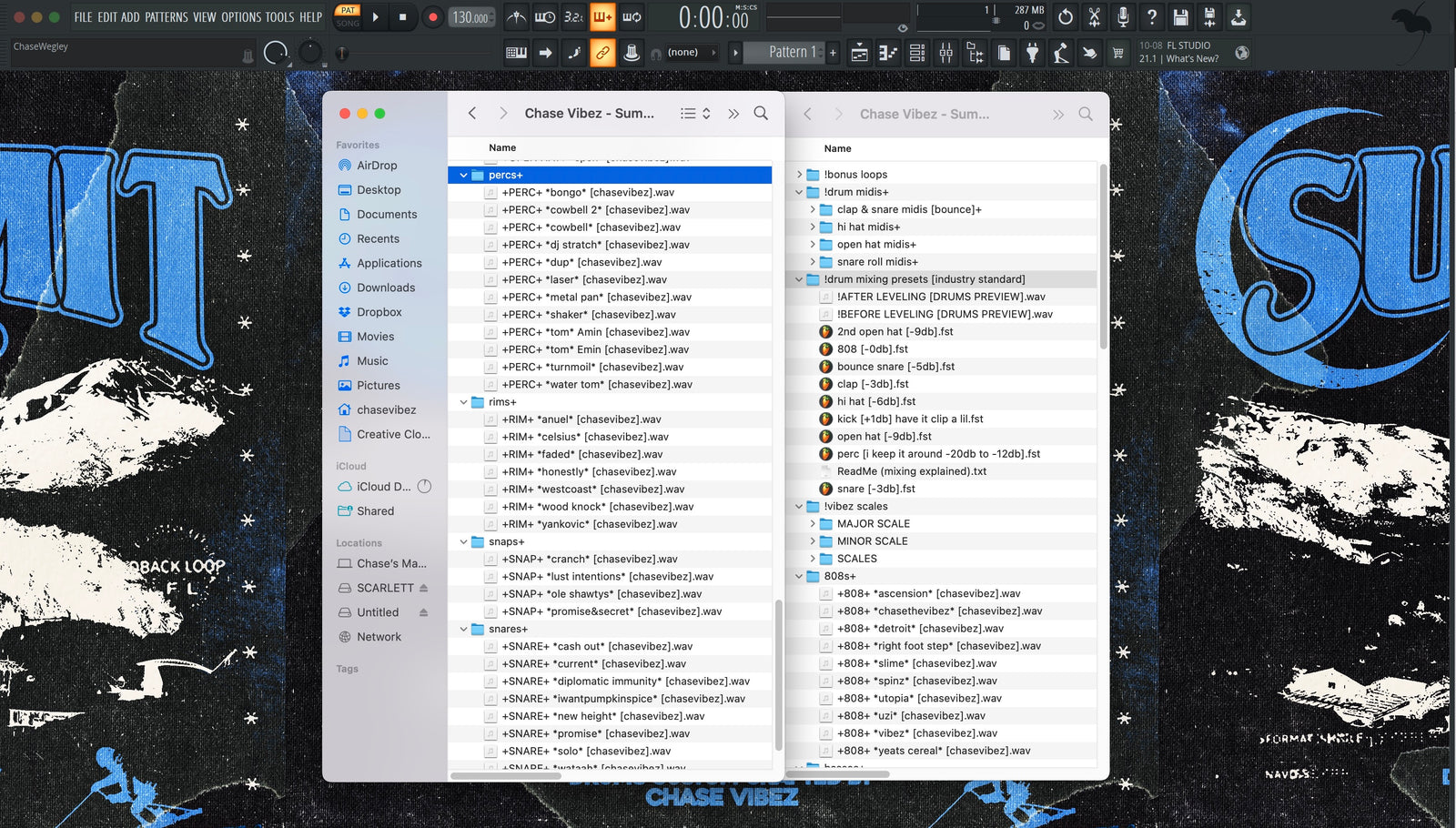
Task: Click the undo history circular arrow icon
Action: pos(1066,17)
